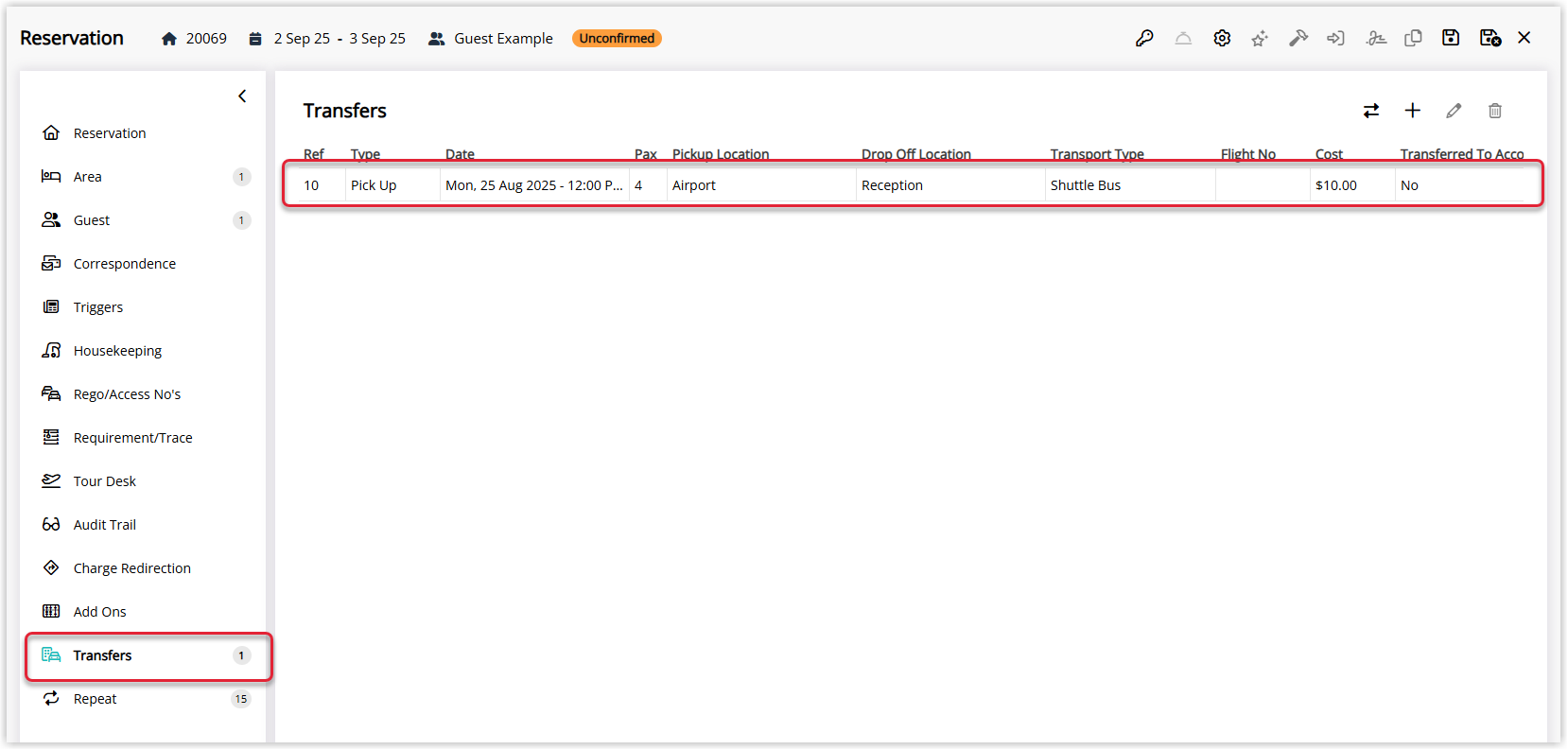
Task: Click the Pax column header
Action: (x=645, y=154)
